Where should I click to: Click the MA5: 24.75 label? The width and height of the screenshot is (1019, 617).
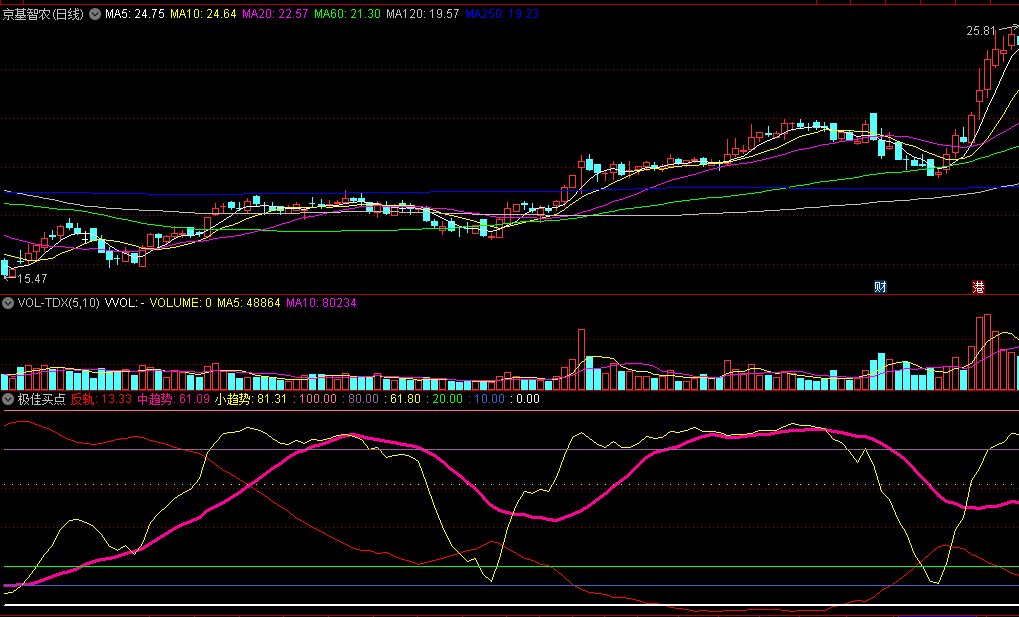[135, 14]
